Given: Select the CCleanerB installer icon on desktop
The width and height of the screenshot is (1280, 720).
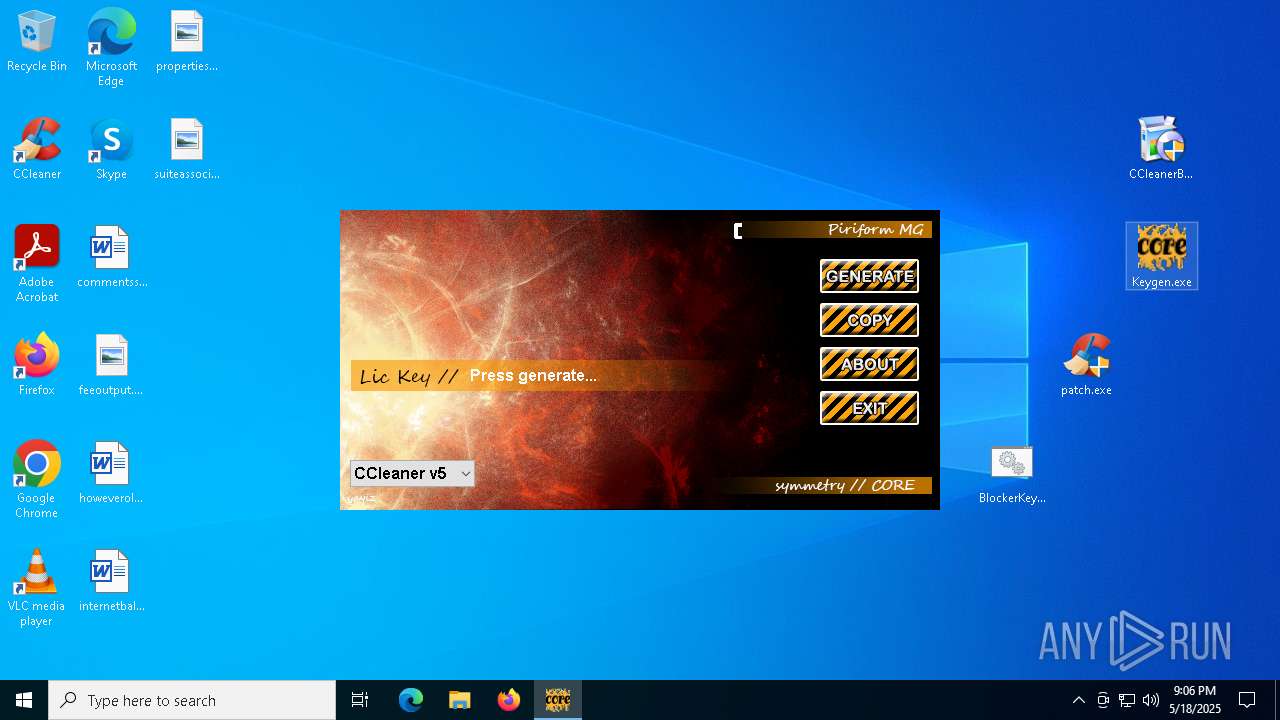Looking at the screenshot, I should click(x=1161, y=148).
